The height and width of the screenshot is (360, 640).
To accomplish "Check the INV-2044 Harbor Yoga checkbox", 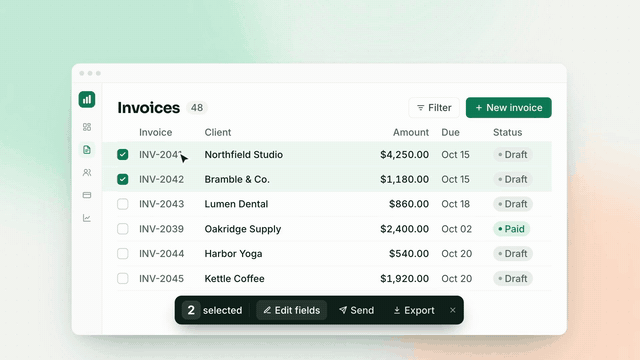I will [x=122, y=253].
